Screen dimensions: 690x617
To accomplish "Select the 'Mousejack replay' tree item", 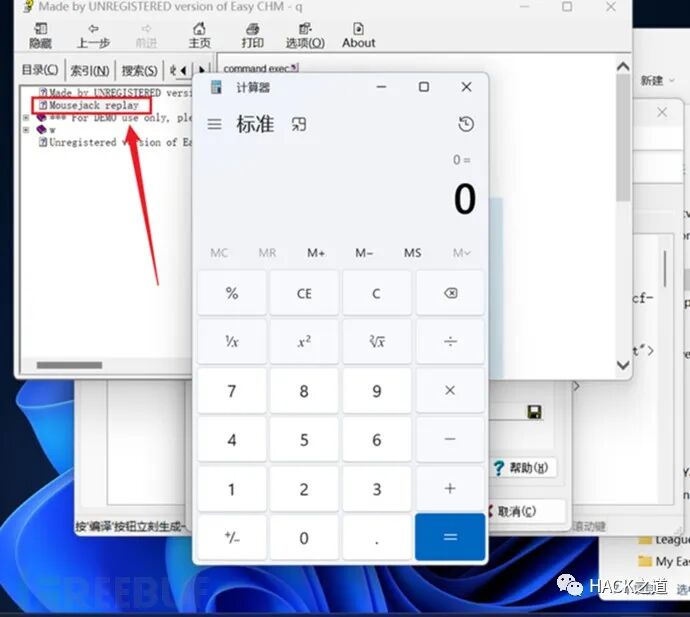I will [93, 105].
